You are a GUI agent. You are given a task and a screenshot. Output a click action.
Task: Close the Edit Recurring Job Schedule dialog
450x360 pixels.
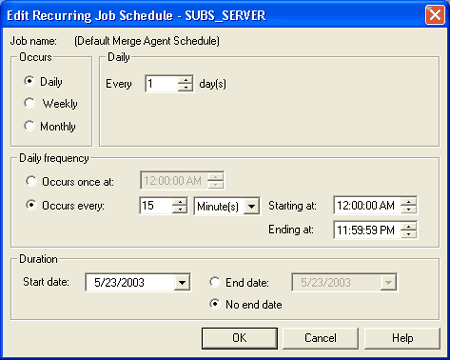[x=435, y=15]
